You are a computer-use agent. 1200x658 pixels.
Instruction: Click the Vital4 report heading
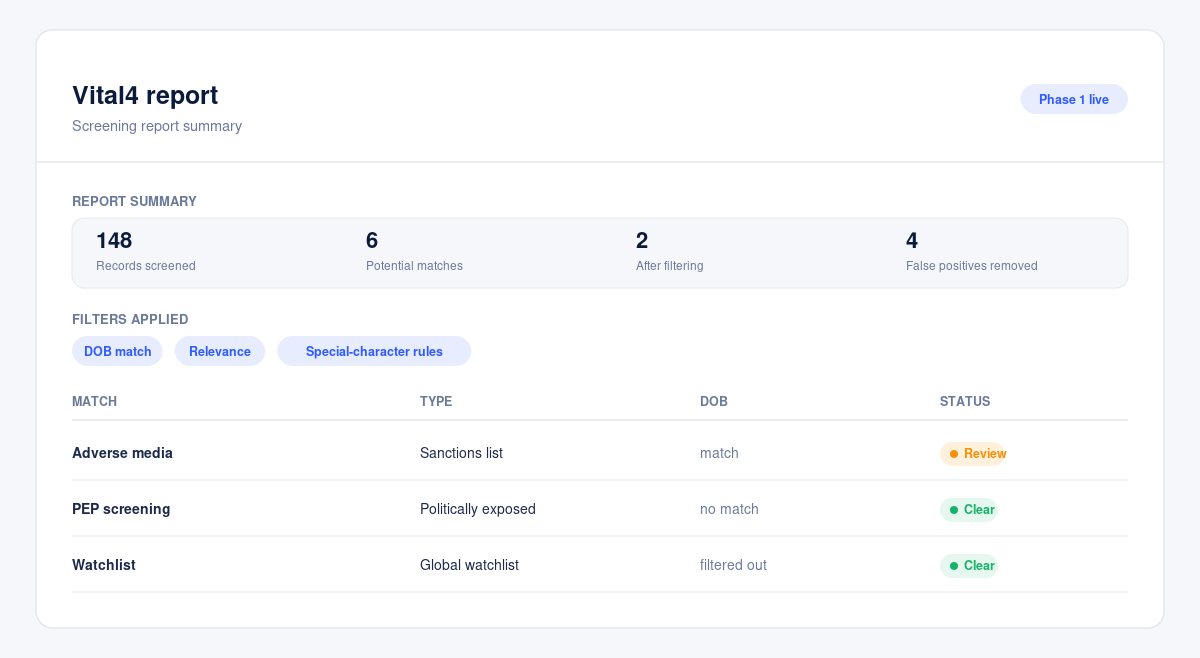(x=145, y=95)
